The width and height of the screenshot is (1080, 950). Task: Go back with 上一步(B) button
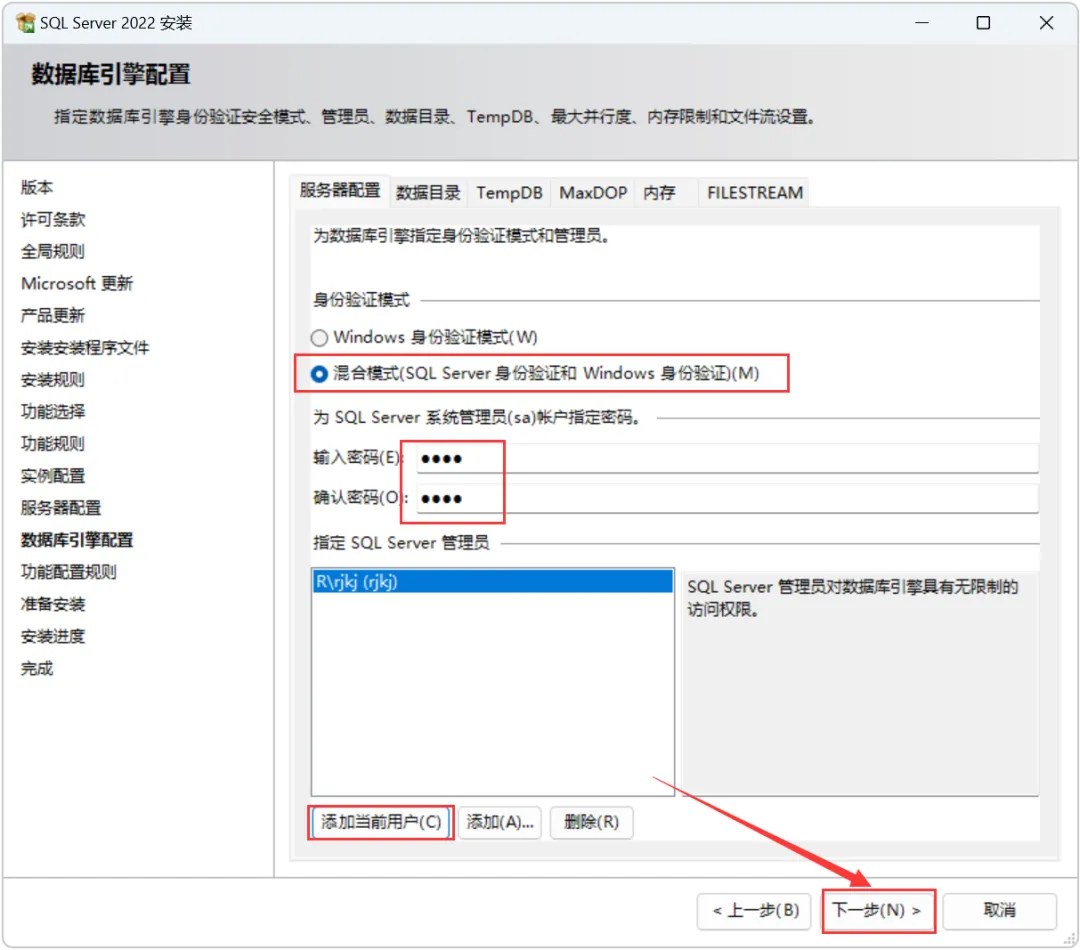click(x=754, y=911)
